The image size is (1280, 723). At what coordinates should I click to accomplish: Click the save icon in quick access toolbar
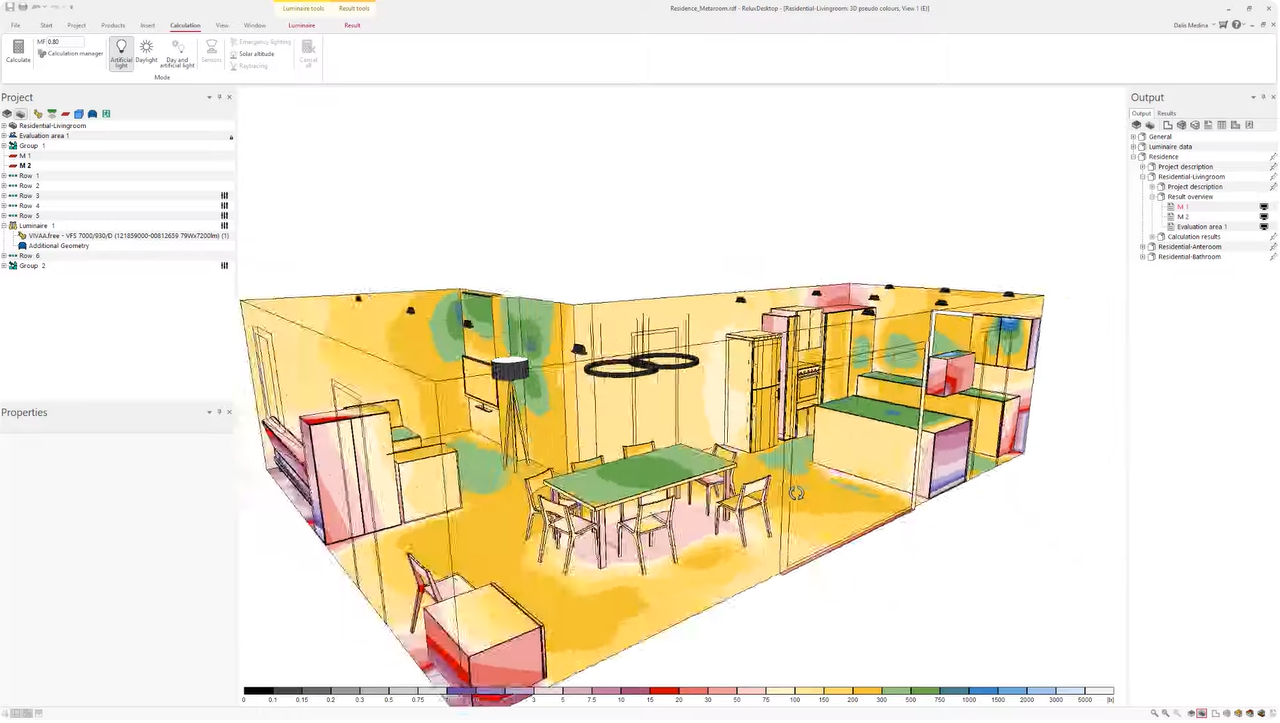10,8
